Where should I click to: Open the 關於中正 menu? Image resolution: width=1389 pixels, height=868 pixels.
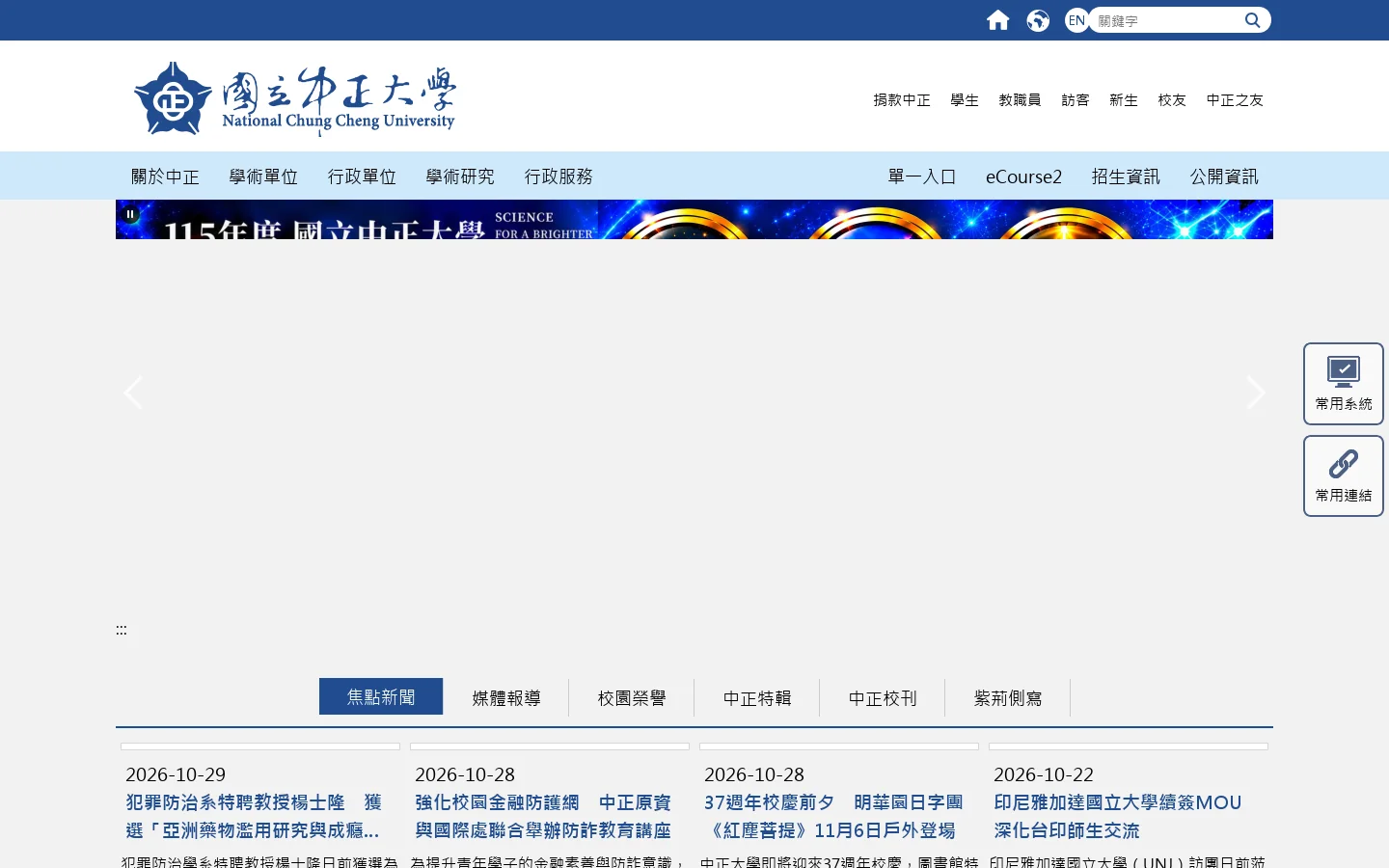(165, 176)
